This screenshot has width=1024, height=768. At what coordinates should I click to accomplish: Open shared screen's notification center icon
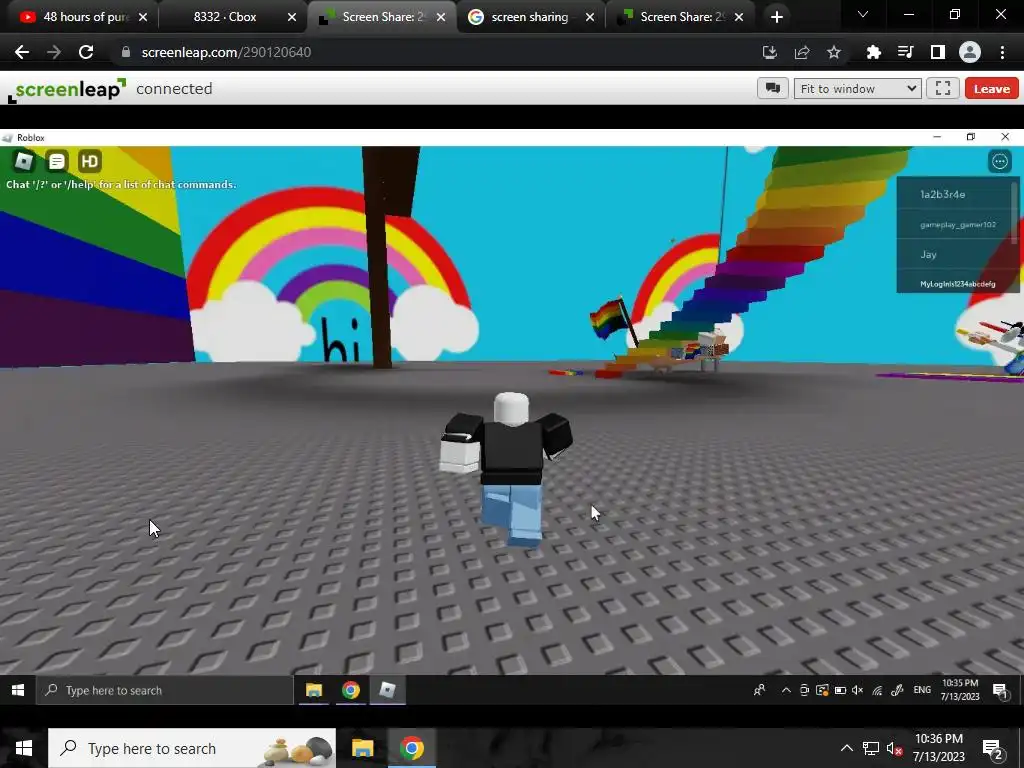(x=1000, y=690)
